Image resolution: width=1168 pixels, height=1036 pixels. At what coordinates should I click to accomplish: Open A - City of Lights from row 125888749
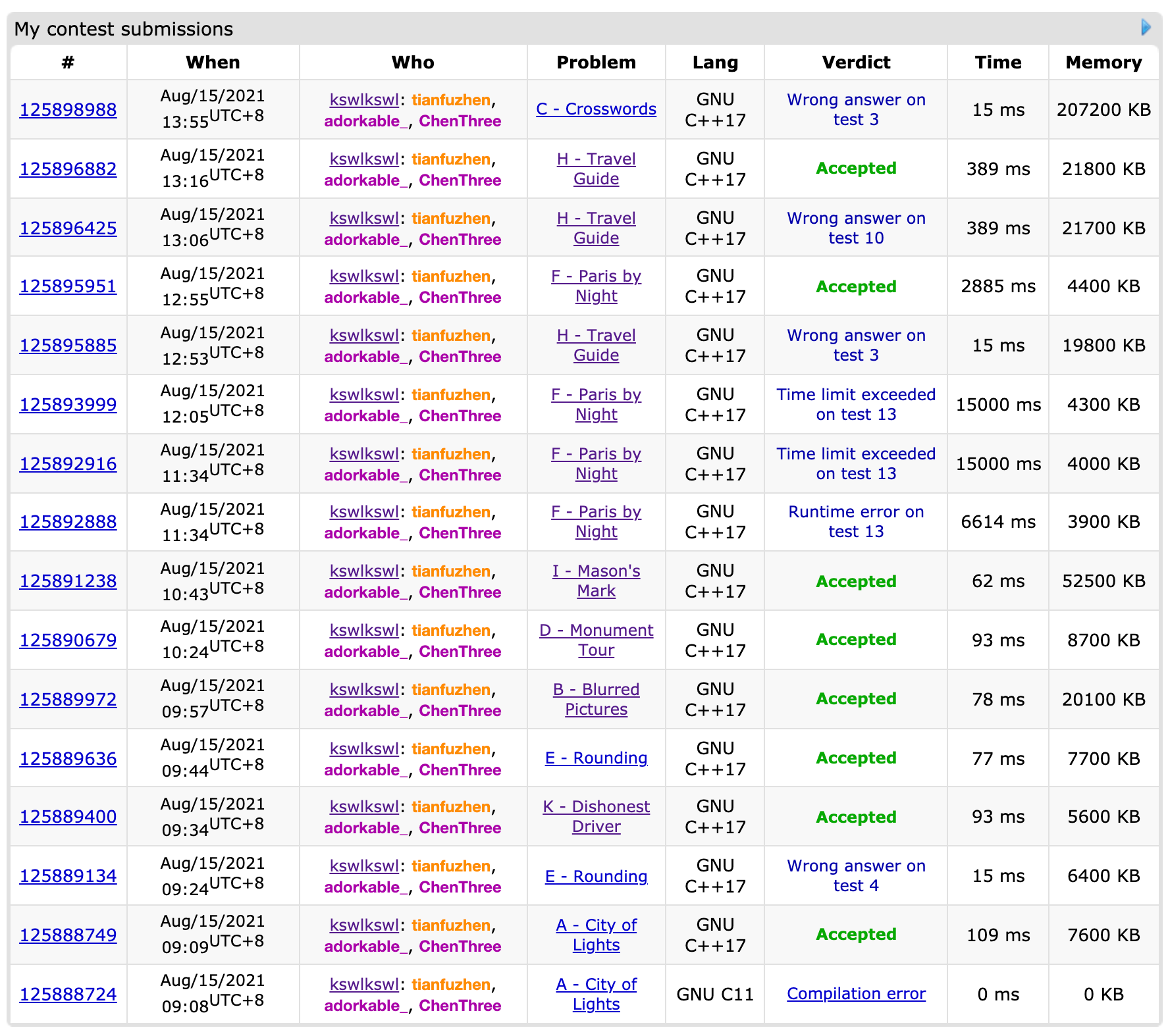pyautogui.click(x=596, y=935)
